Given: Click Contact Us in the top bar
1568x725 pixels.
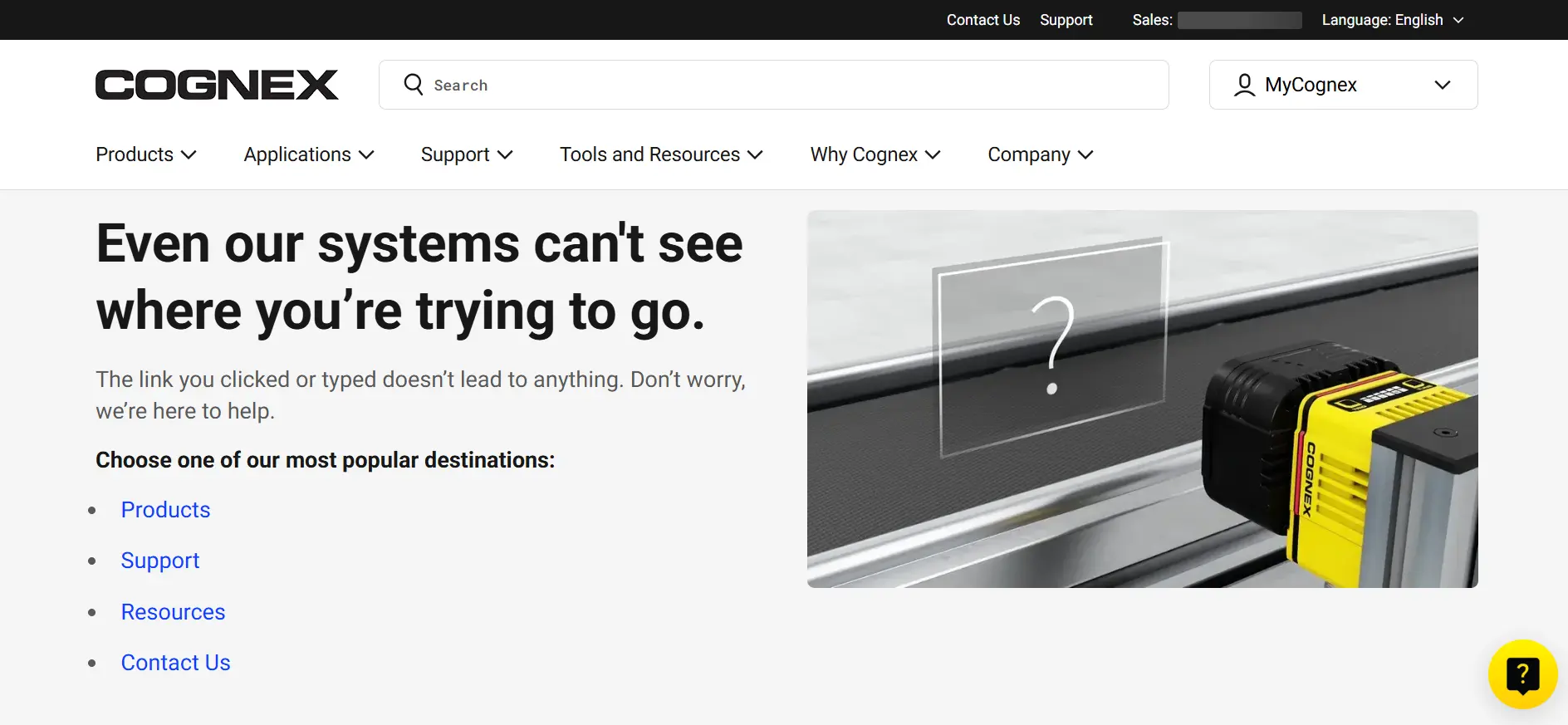Looking at the screenshot, I should pos(983,20).
